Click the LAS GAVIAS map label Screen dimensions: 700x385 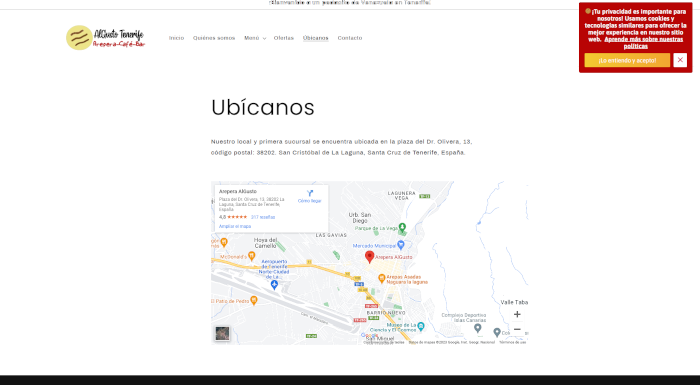(331, 235)
